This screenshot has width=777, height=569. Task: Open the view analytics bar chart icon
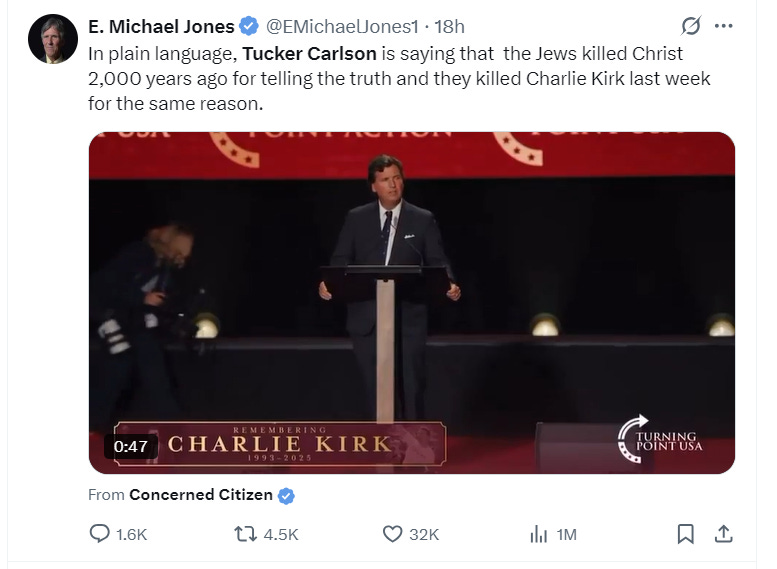pyautogui.click(x=538, y=535)
